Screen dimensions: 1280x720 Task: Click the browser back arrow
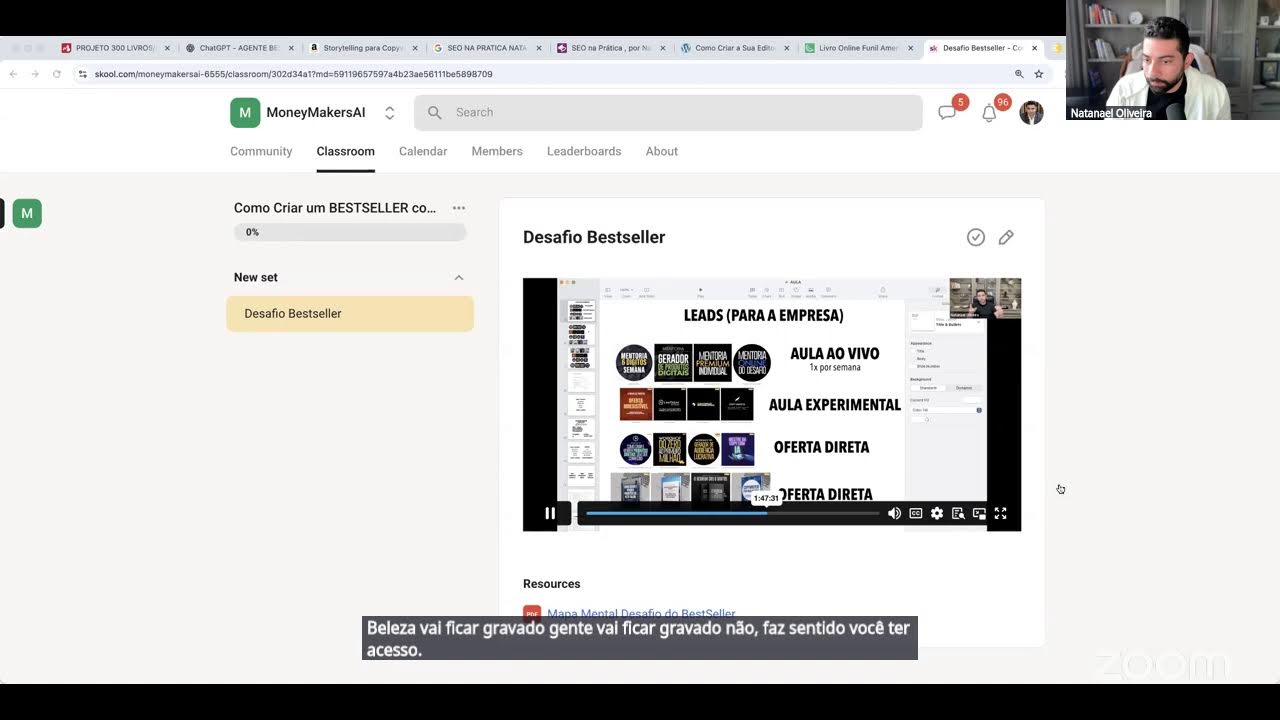pyautogui.click(x=13, y=74)
